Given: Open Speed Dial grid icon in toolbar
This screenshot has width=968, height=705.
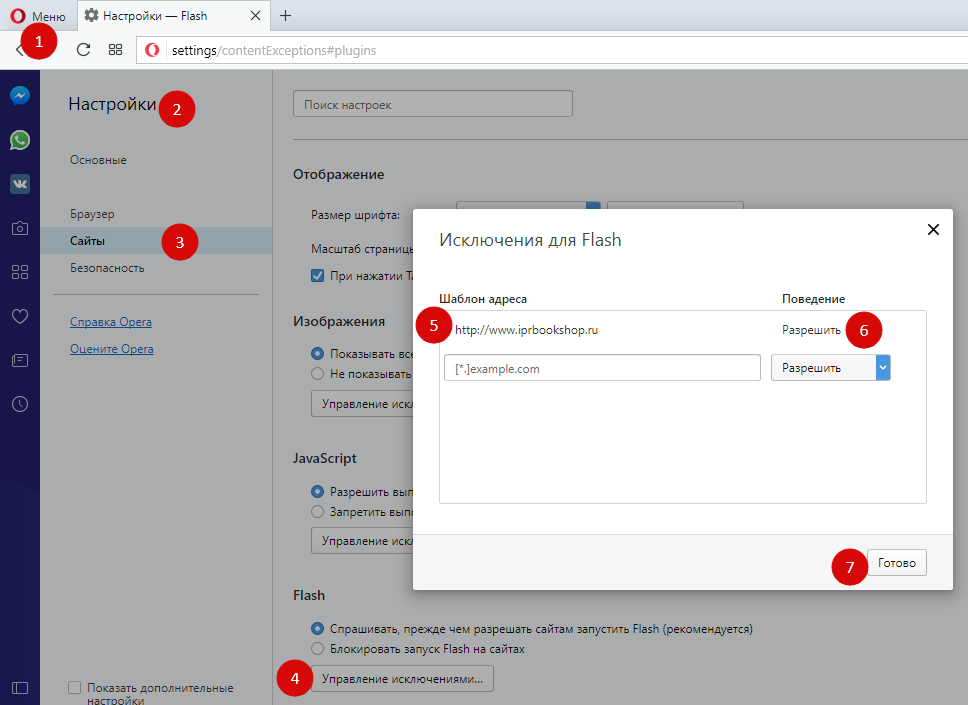Looking at the screenshot, I should (115, 50).
